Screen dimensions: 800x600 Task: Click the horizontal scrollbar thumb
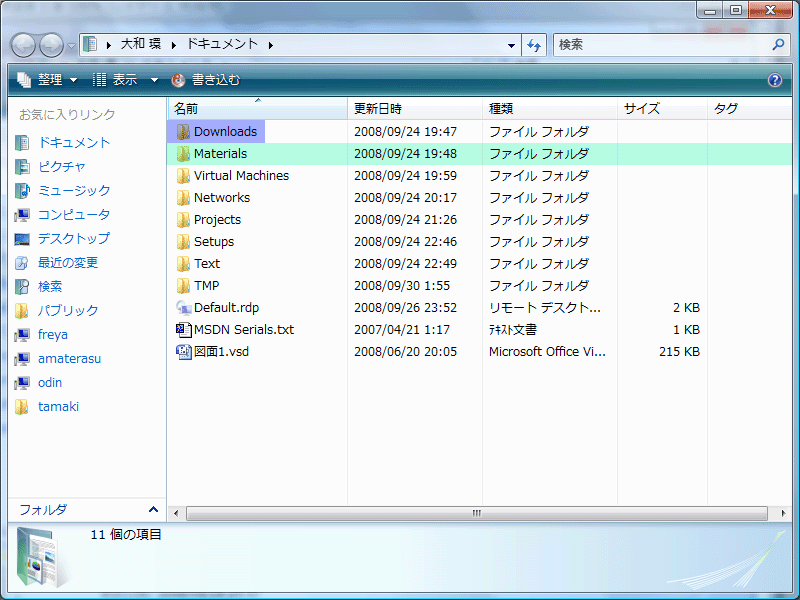coord(476,513)
